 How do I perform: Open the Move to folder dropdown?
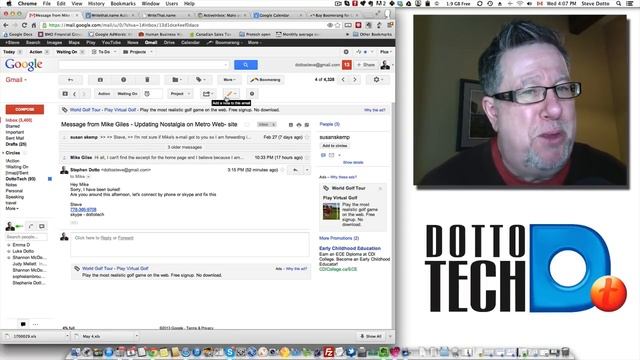[x=176, y=80]
